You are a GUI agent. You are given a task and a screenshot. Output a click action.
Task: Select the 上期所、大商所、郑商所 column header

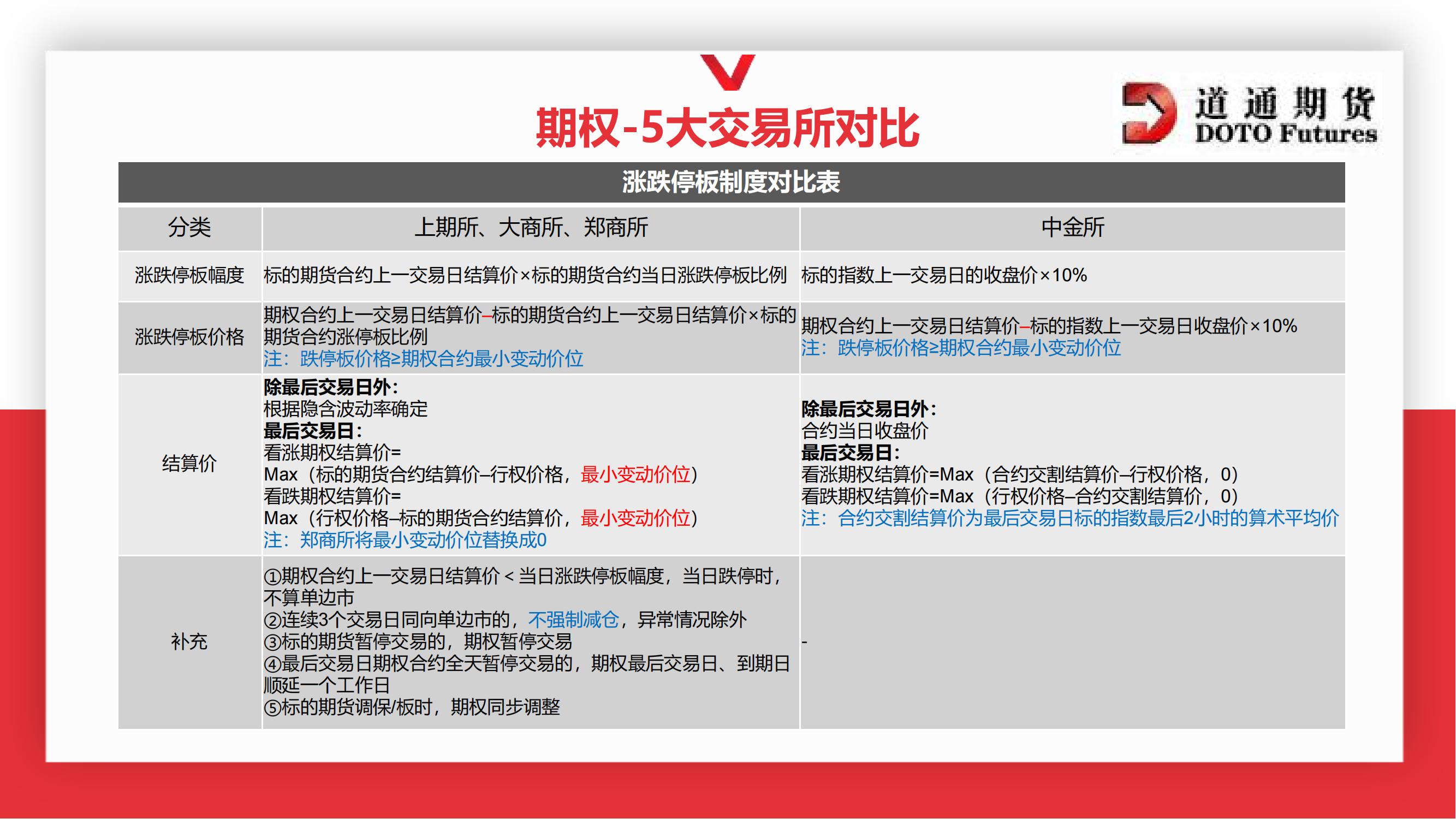click(x=531, y=228)
